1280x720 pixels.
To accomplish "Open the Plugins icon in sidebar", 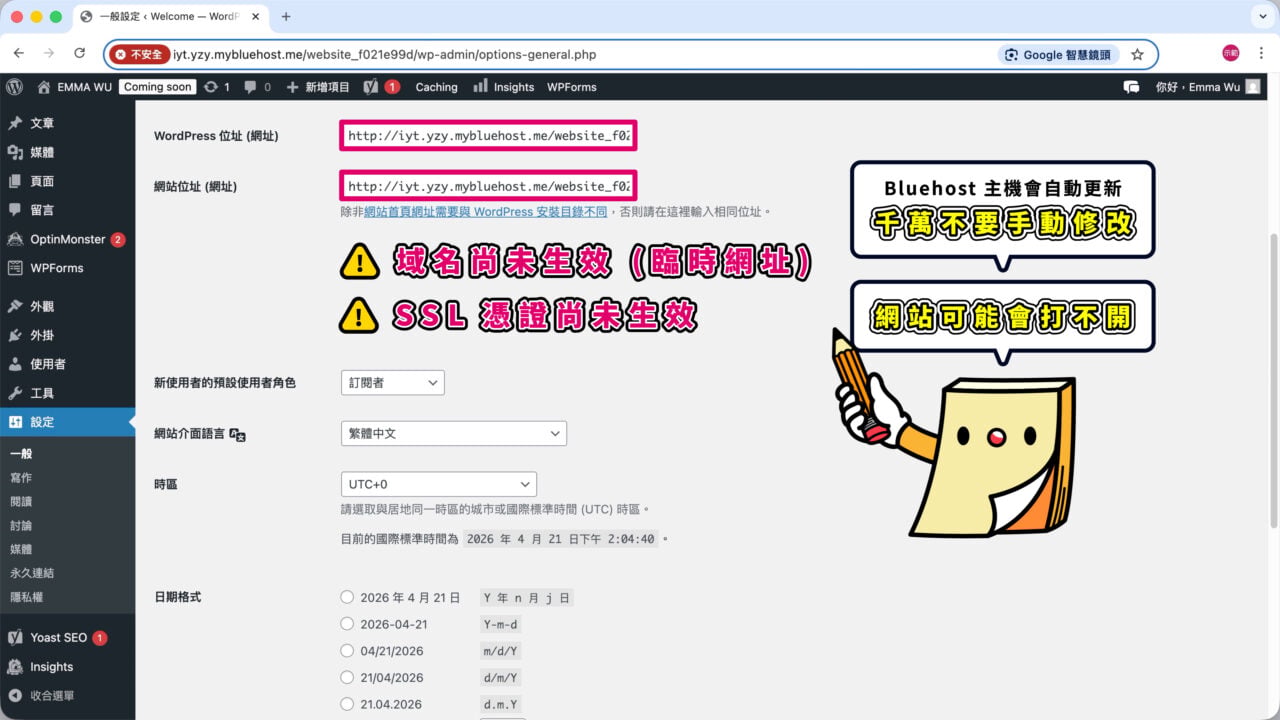I will [x=15, y=335].
